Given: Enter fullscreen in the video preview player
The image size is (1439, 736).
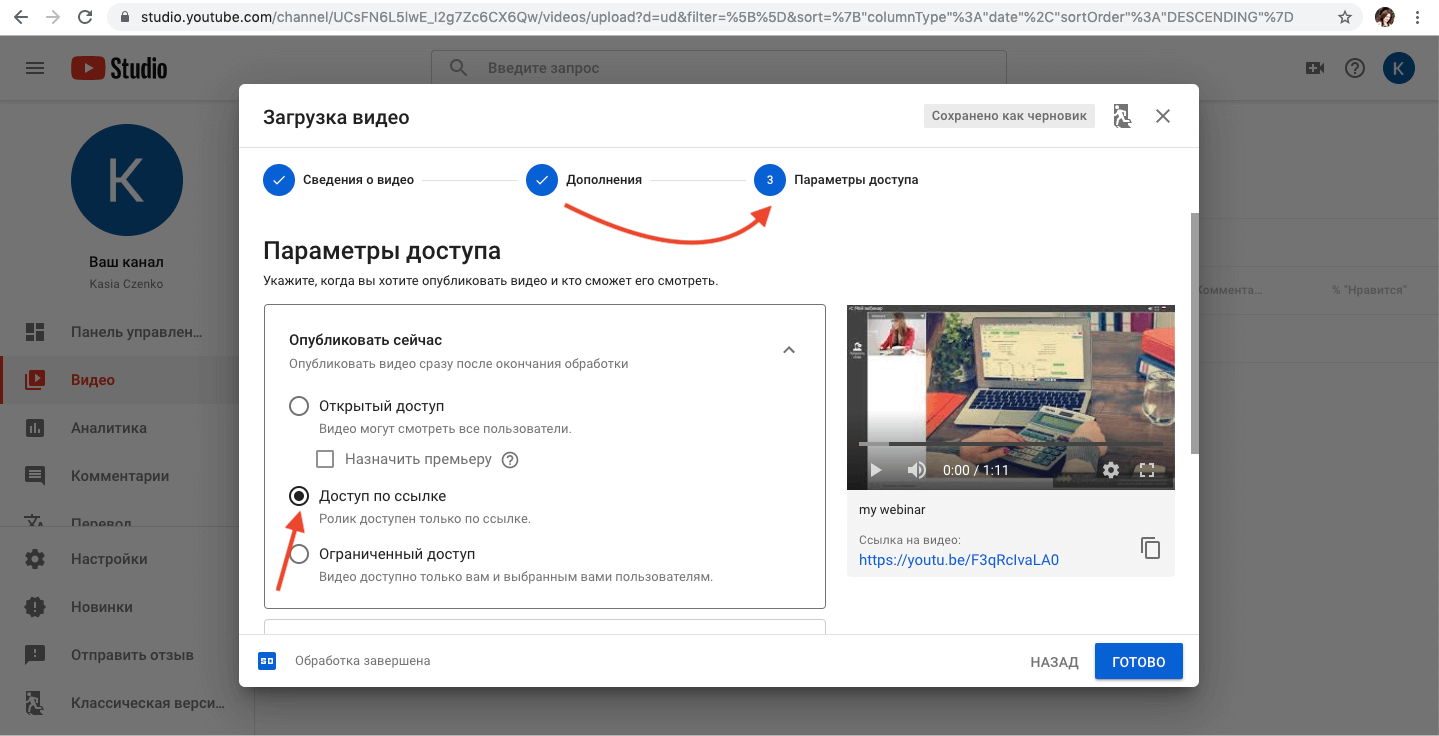Looking at the screenshot, I should 1146,468.
